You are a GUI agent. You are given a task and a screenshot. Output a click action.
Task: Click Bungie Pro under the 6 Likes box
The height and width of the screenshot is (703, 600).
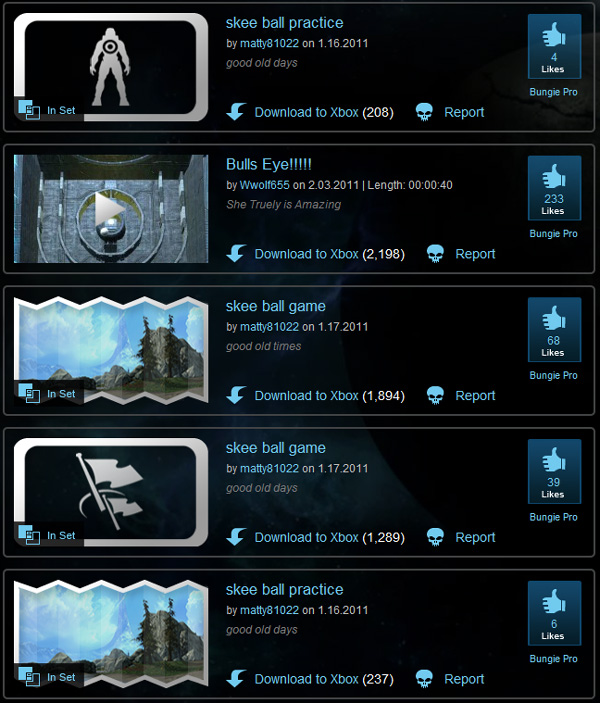coord(553,659)
